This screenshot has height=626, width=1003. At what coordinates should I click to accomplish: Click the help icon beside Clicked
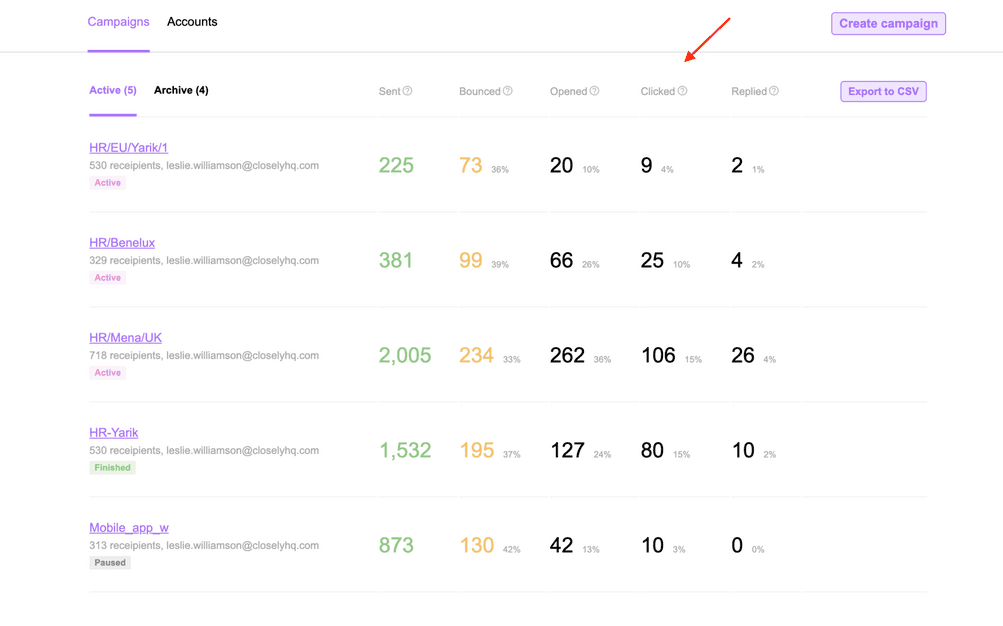point(682,91)
